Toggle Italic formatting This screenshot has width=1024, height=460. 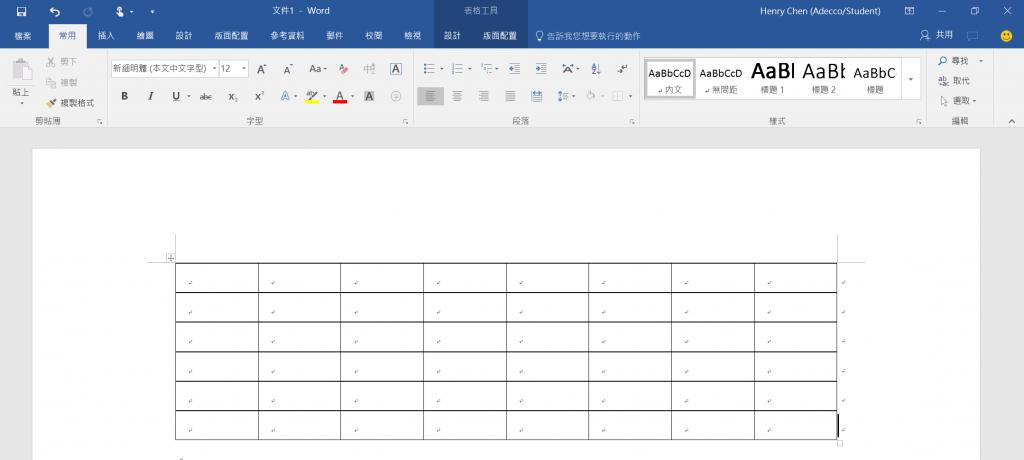pyautogui.click(x=151, y=96)
